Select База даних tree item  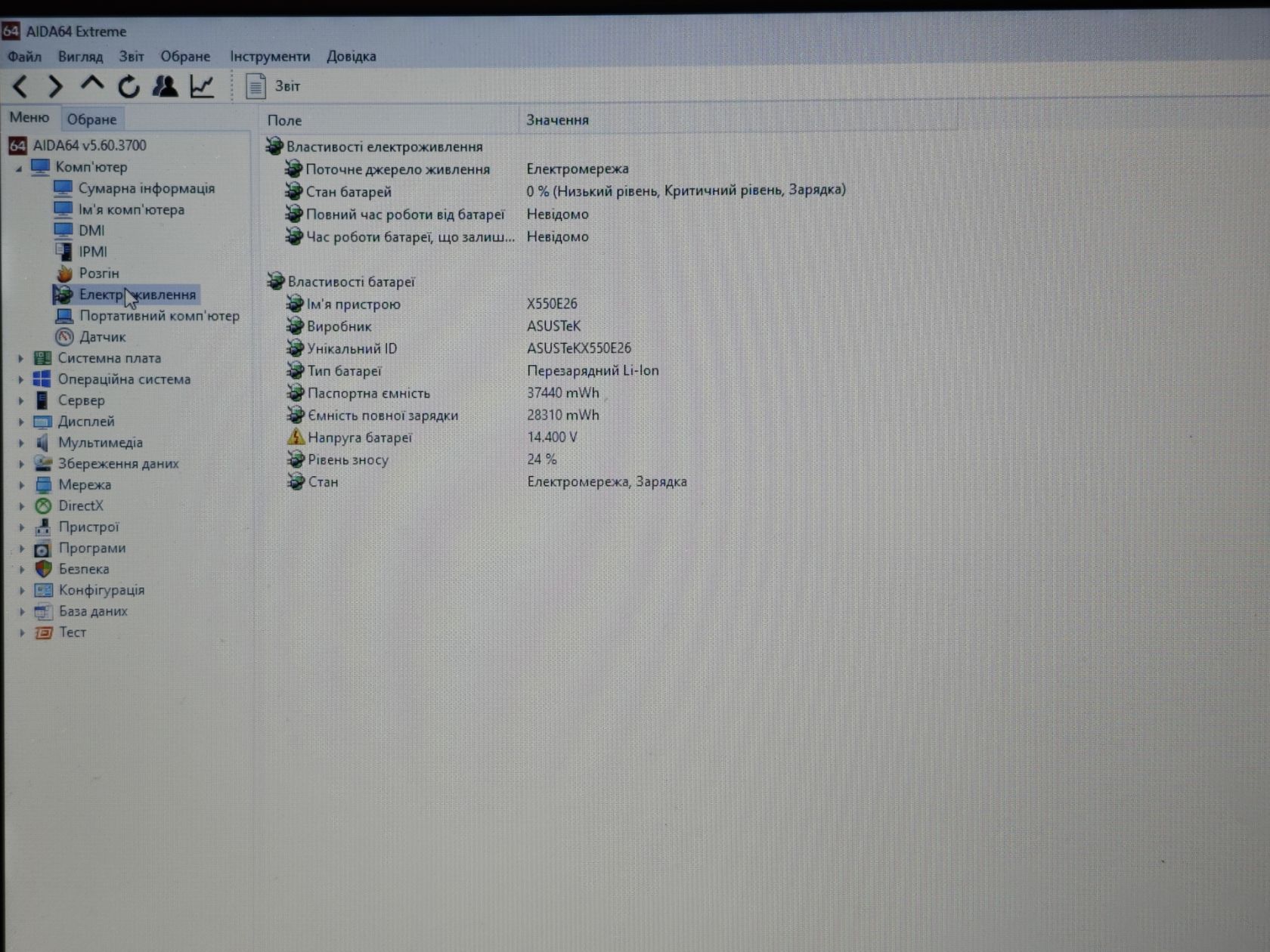93,611
